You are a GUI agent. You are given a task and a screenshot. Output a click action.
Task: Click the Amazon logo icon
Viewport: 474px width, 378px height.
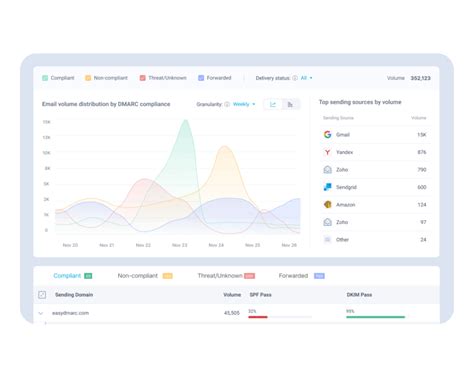(328, 204)
